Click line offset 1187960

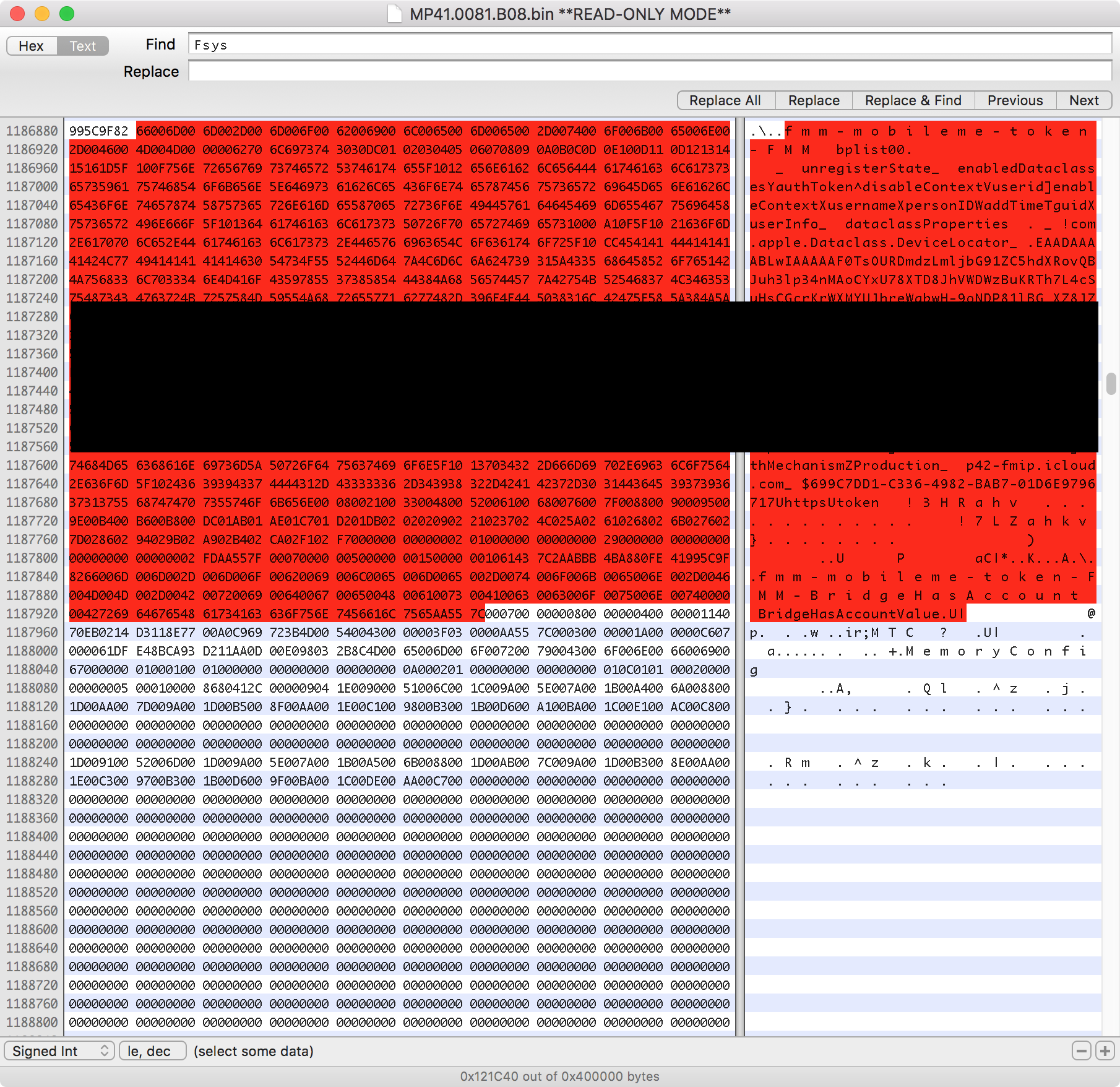tap(32, 633)
